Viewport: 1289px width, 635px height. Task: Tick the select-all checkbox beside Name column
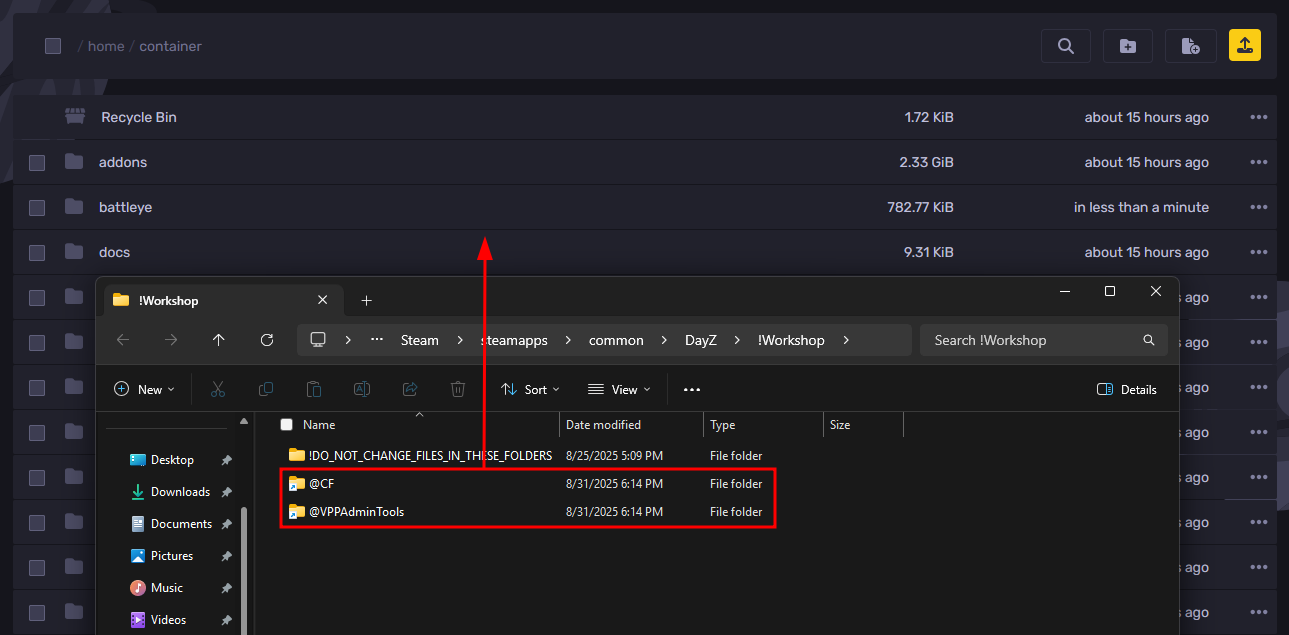coord(287,424)
